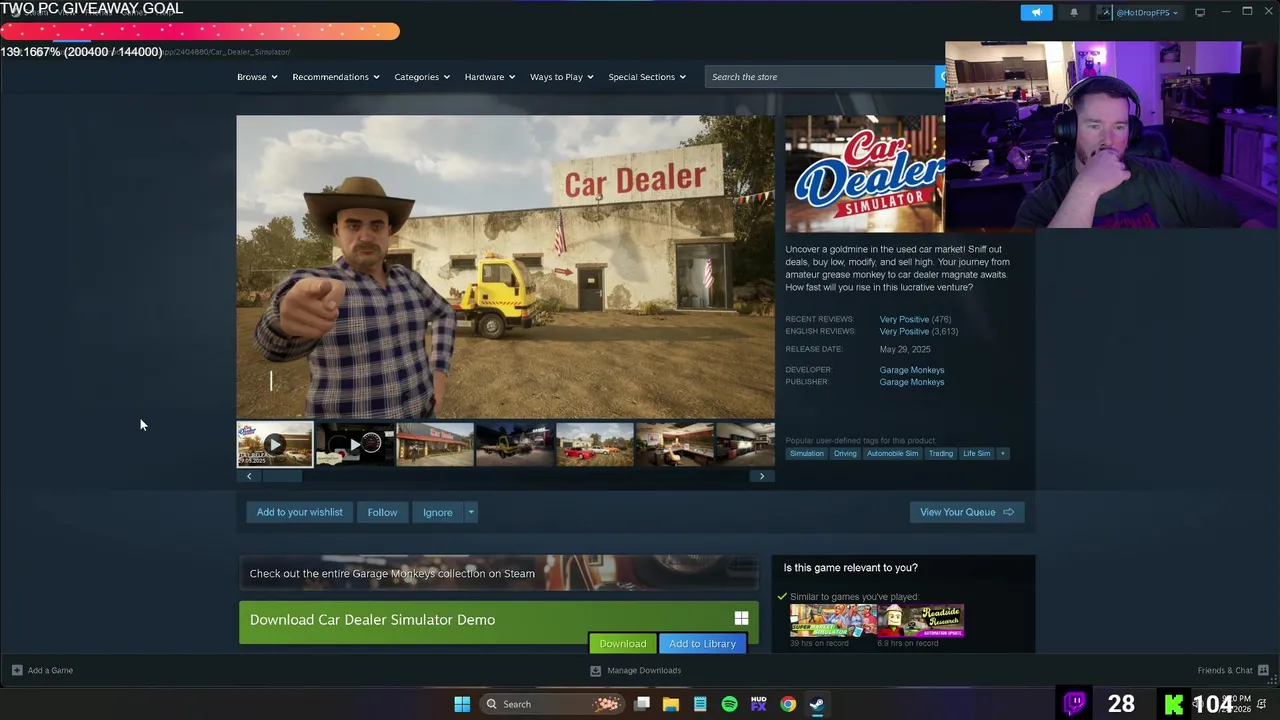
Task: Open recent reviews 'Very Positive (476)'
Action: click(x=915, y=319)
